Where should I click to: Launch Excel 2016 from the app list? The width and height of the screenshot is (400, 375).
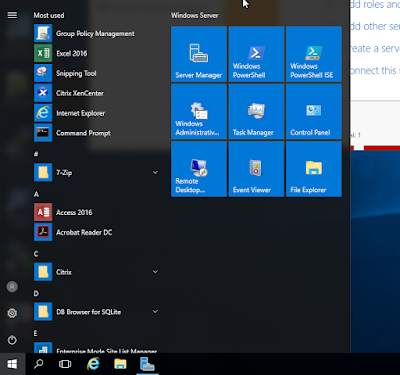point(97,53)
